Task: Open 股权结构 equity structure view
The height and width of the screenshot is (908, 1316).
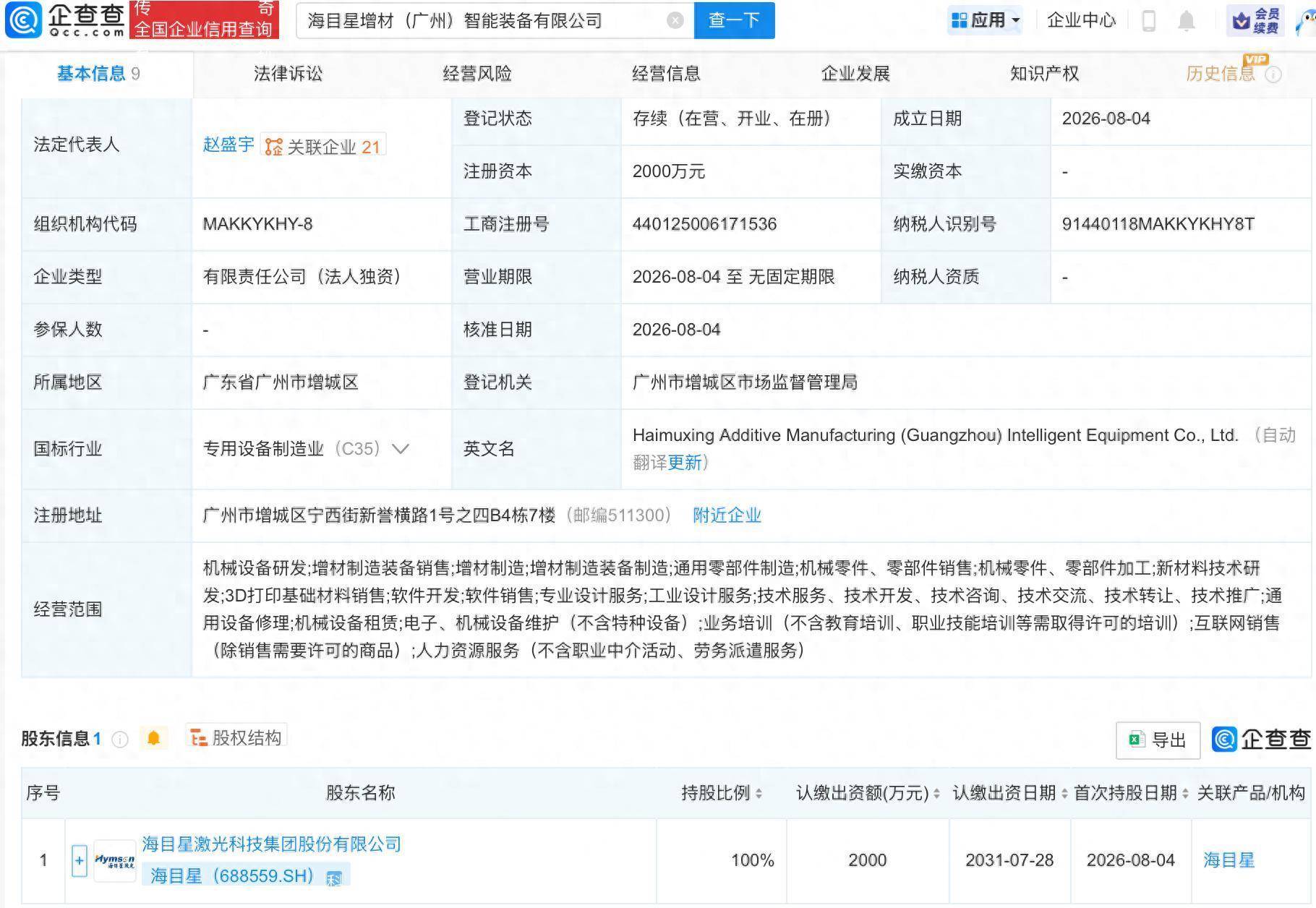Action: pyautogui.click(x=236, y=737)
